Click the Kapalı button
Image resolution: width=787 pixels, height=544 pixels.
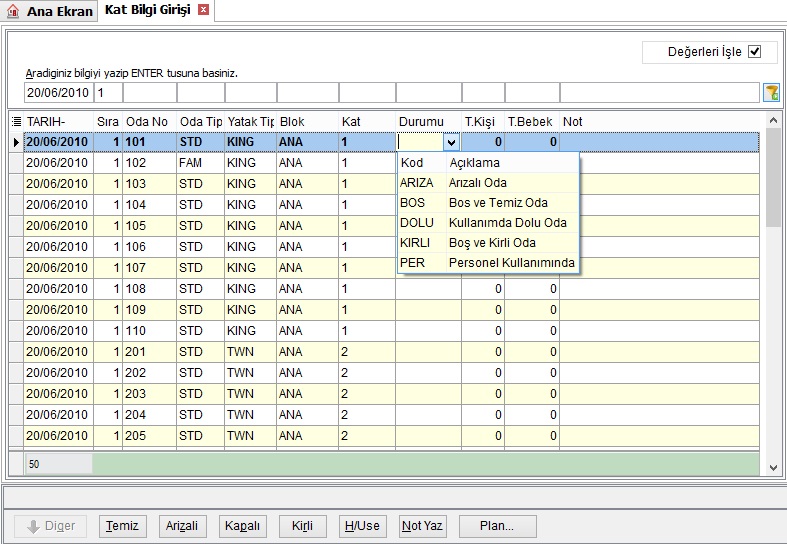coord(242,526)
